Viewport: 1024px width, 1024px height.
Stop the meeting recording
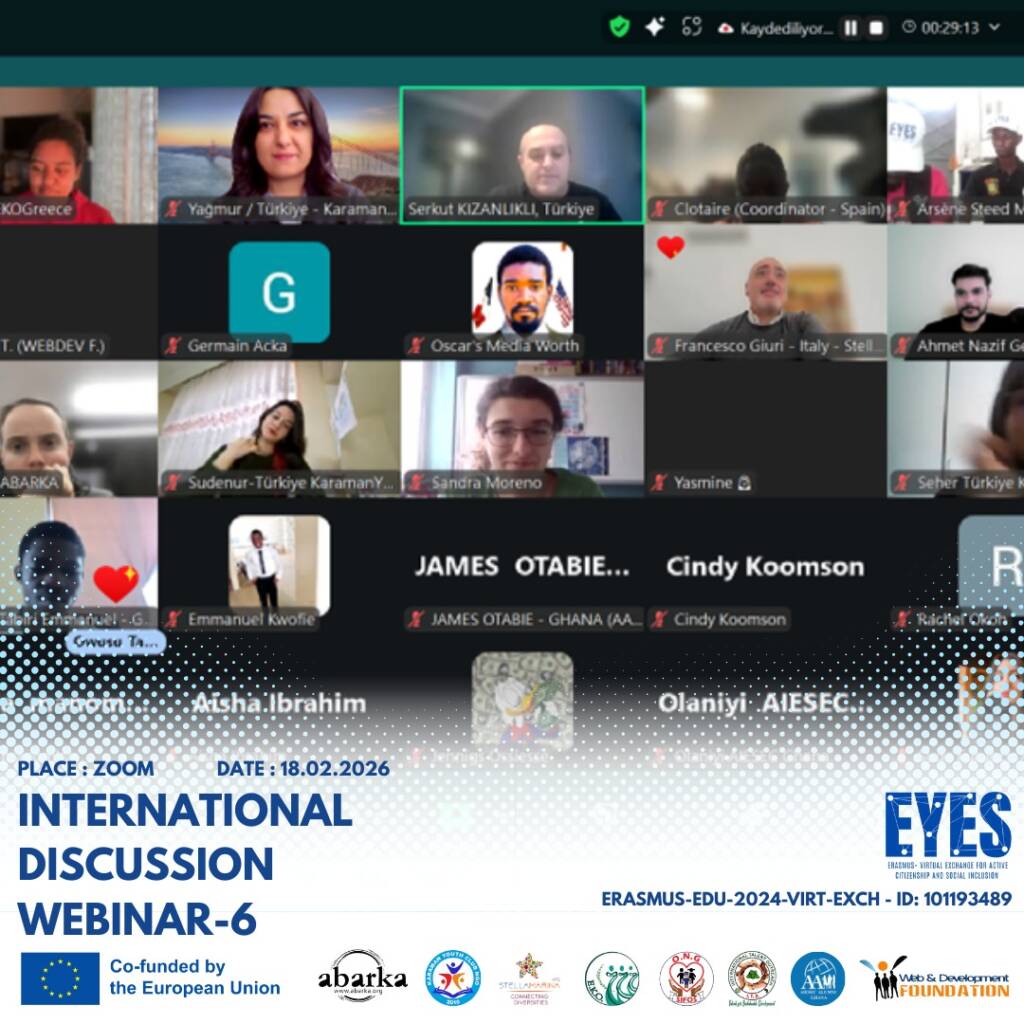click(876, 28)
